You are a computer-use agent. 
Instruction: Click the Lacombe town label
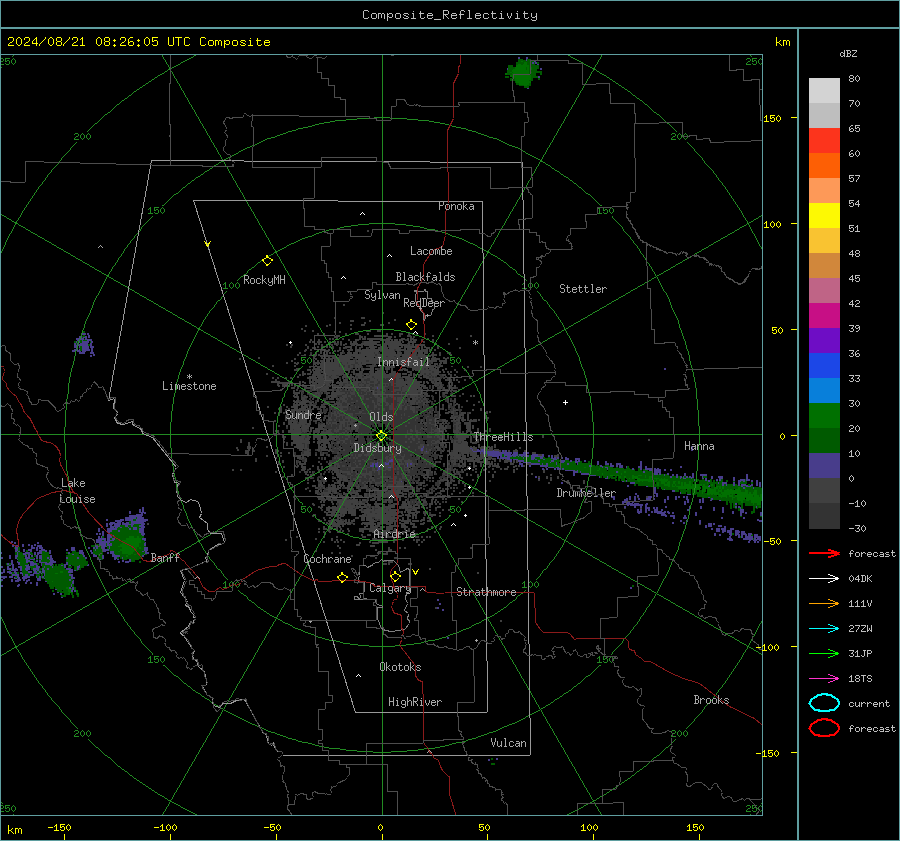[x=431, y=251]
